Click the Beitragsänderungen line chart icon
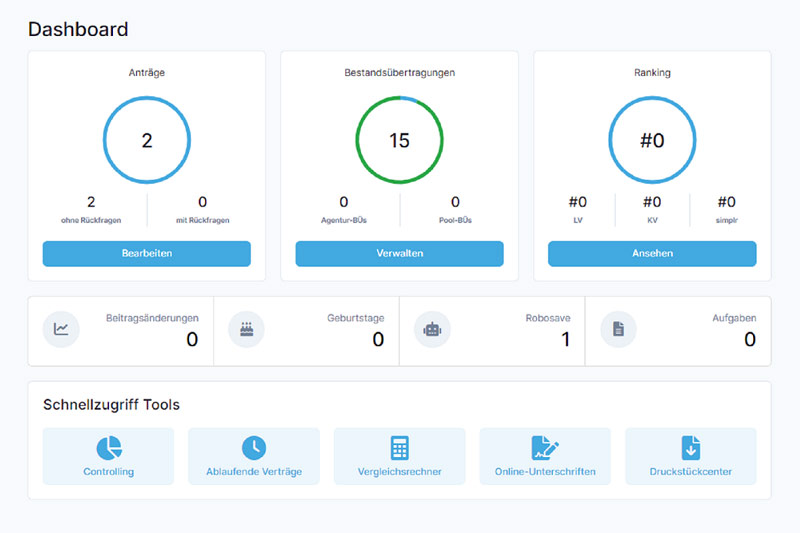 pos(61,329)
